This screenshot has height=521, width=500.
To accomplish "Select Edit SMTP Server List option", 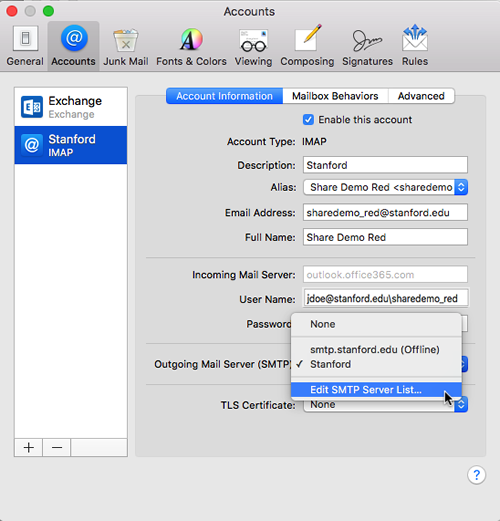I will (376, 390).
